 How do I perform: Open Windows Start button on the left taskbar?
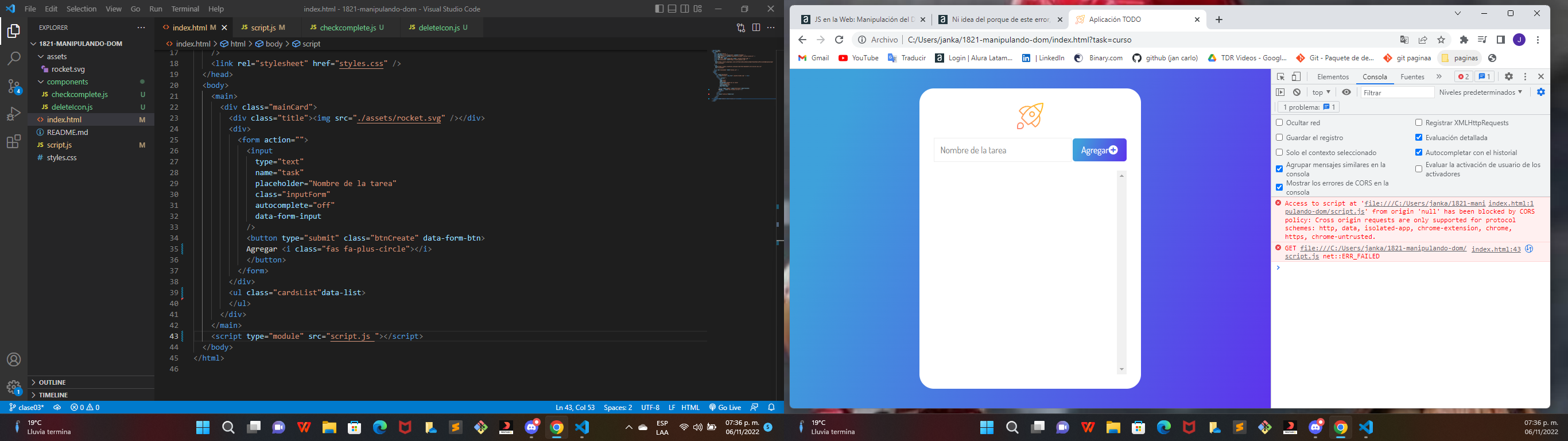click(203, 428)
